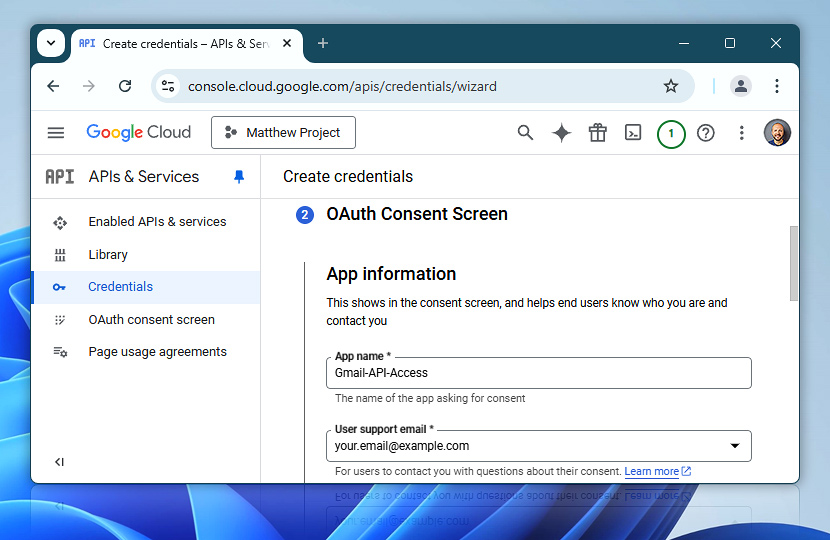
Task: Open Chrome's three-dot menu
Action: click(777, 86)
